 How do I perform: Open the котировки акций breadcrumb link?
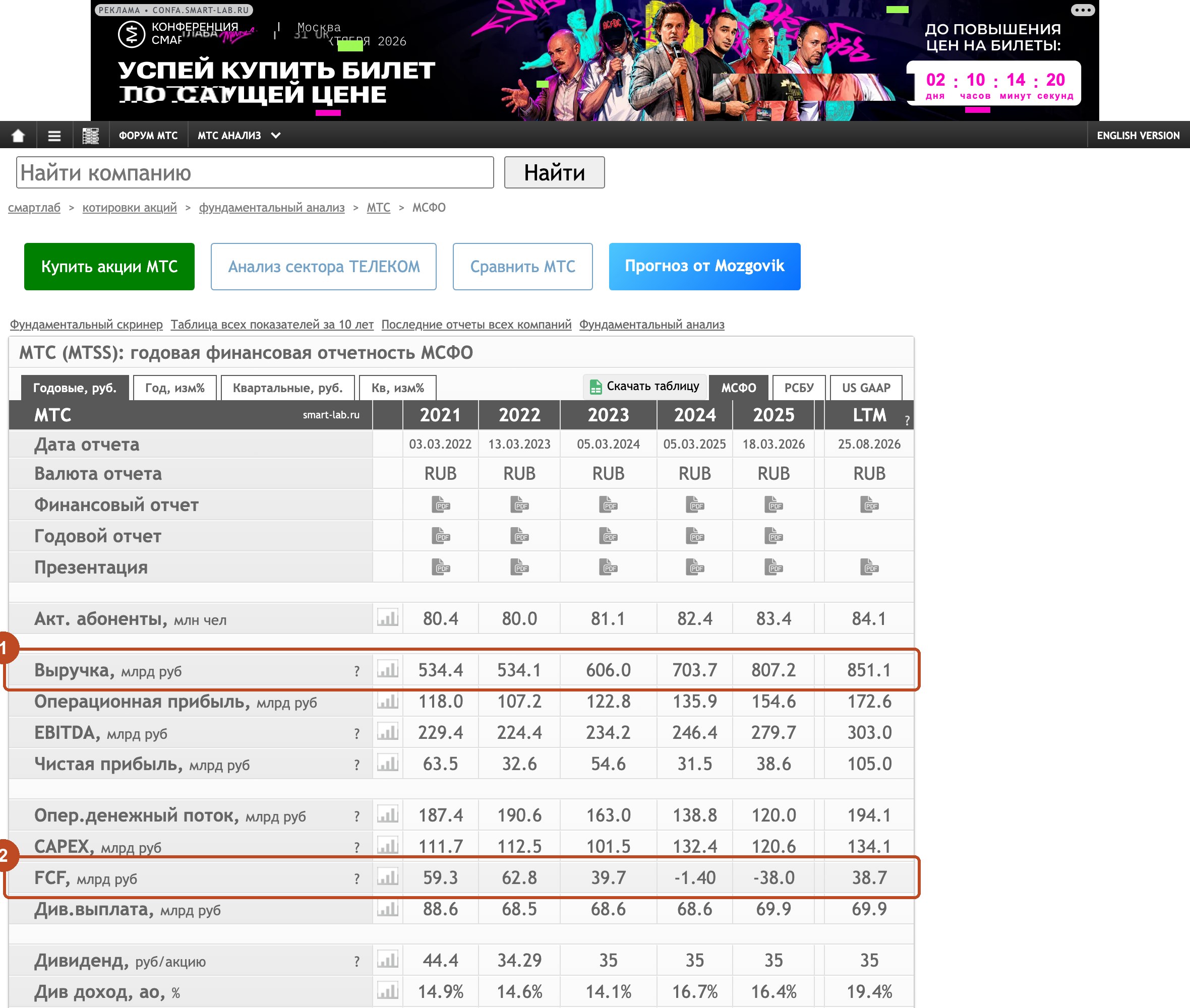pyautogui.click(x=130, y=208)
